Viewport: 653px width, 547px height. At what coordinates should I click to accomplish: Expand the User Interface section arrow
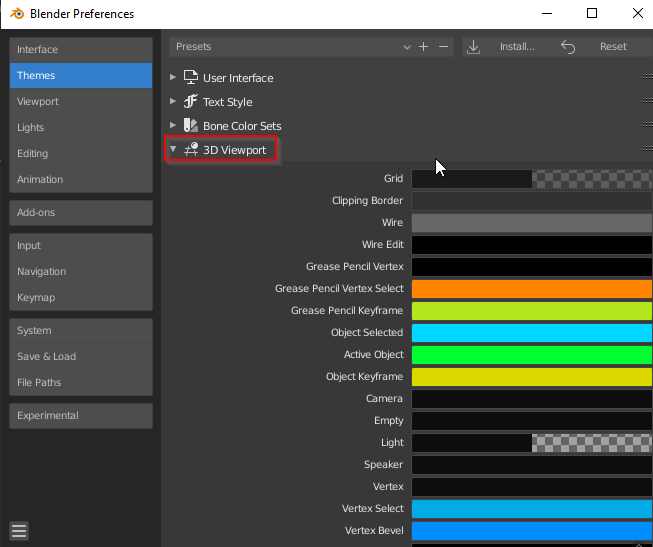tap(173, 78)
